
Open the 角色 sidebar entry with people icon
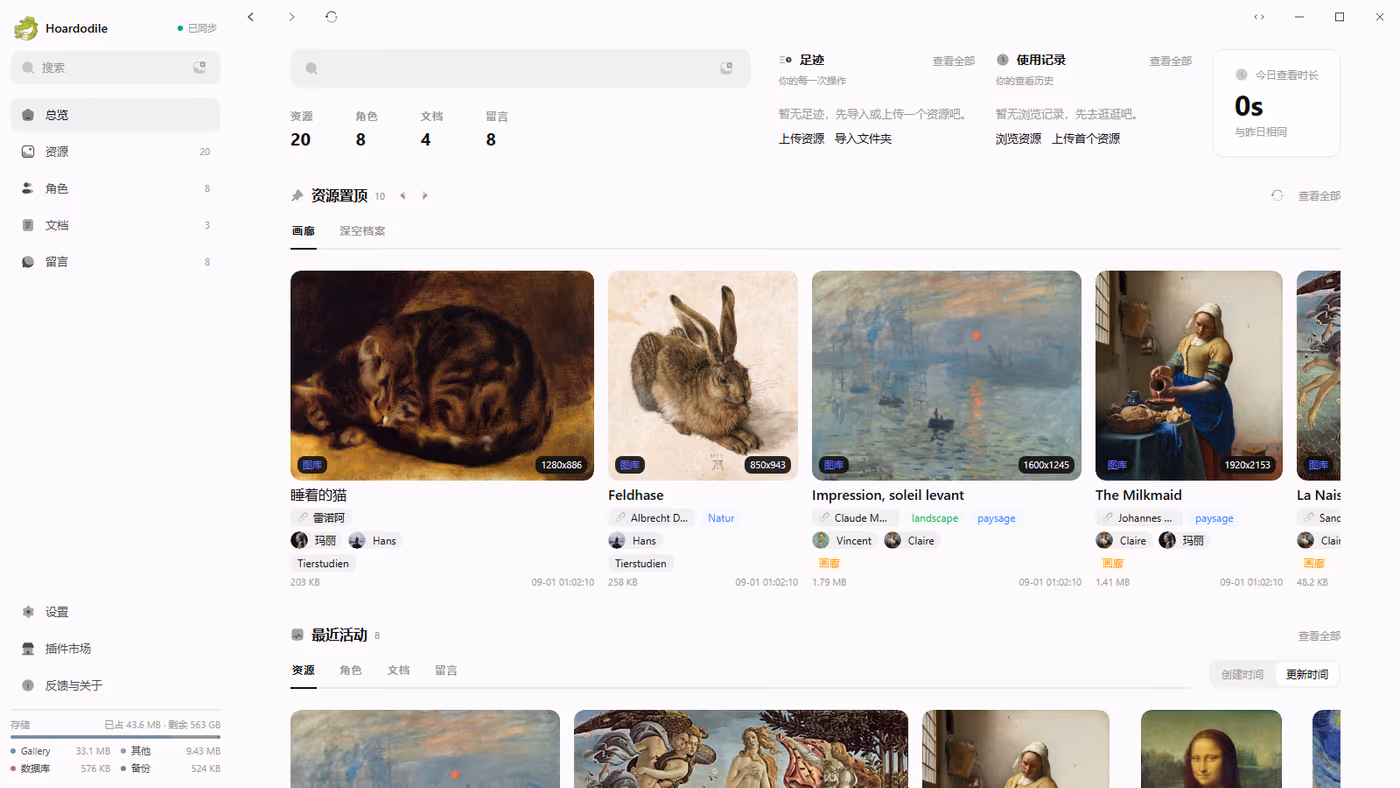[116, 188]
